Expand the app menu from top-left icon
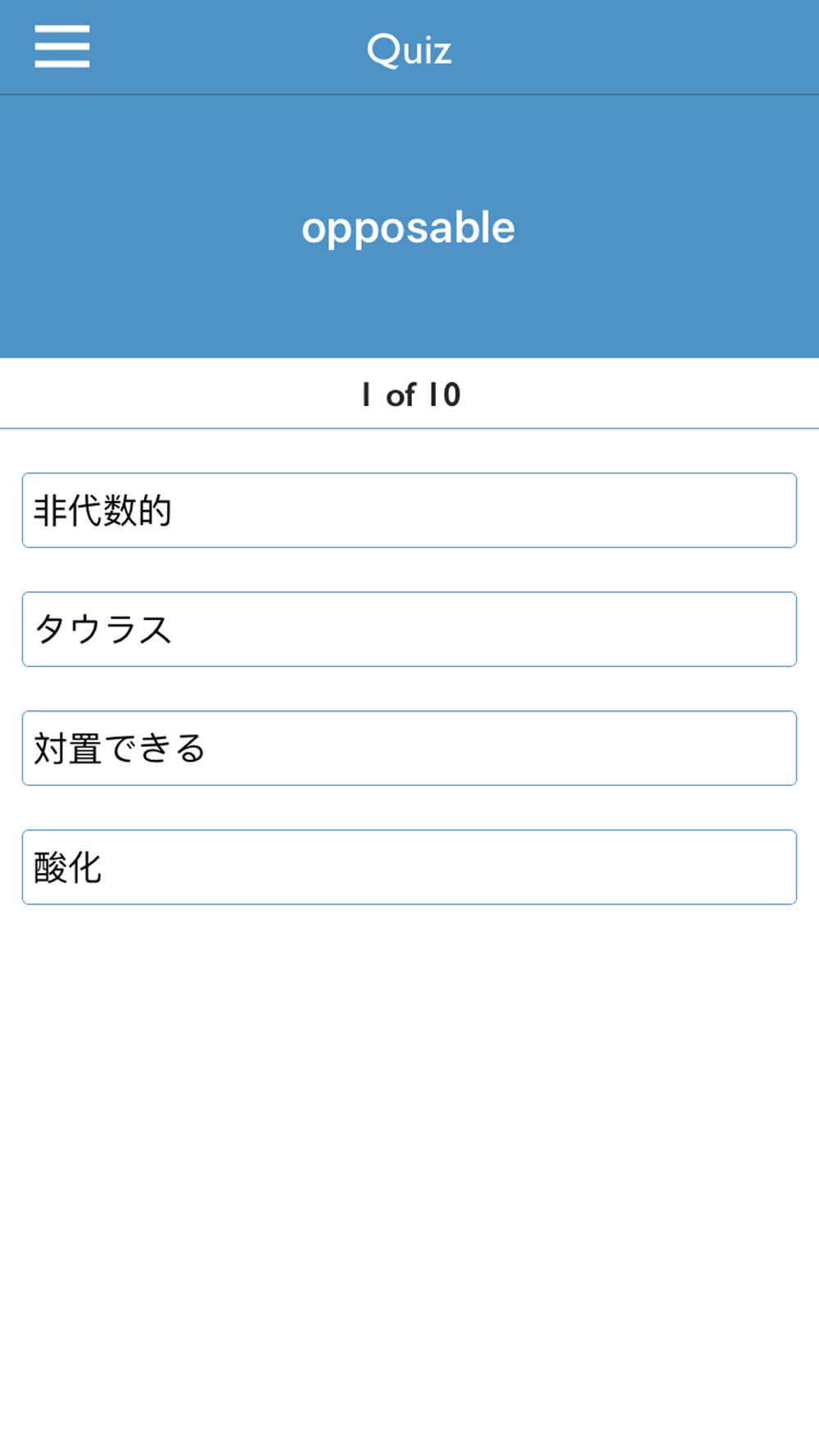Viewport: 819px width, 1456px height. (x=62, y=46)
